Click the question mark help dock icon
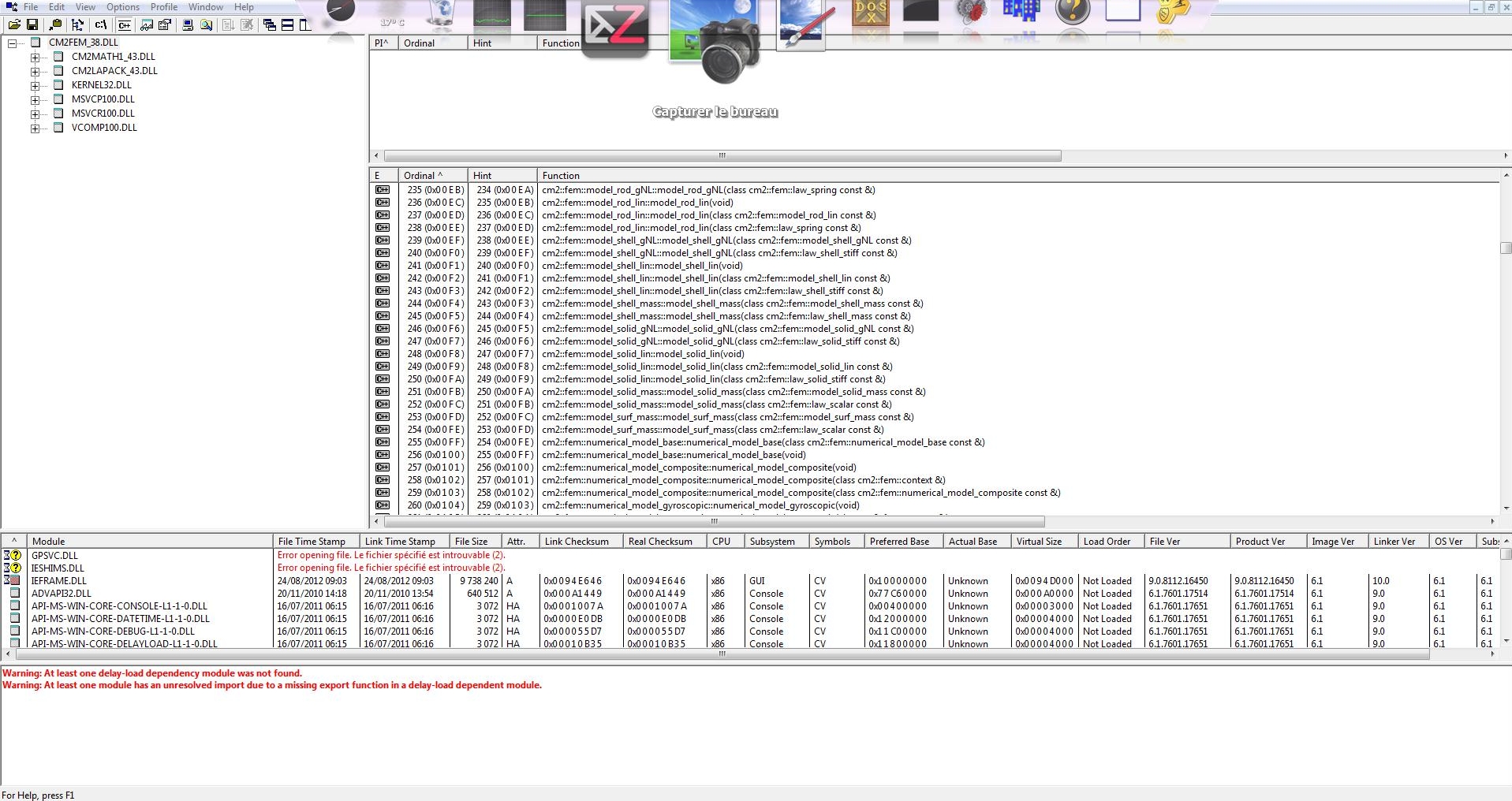Viewport: 1512px width, 801px height. [1073, 12]
